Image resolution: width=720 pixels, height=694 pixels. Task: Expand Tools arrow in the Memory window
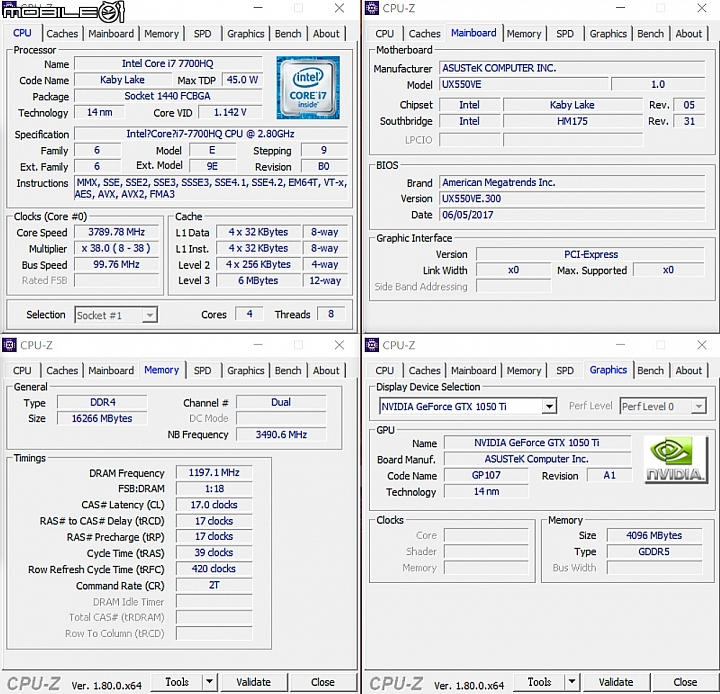tap(209, 682)
